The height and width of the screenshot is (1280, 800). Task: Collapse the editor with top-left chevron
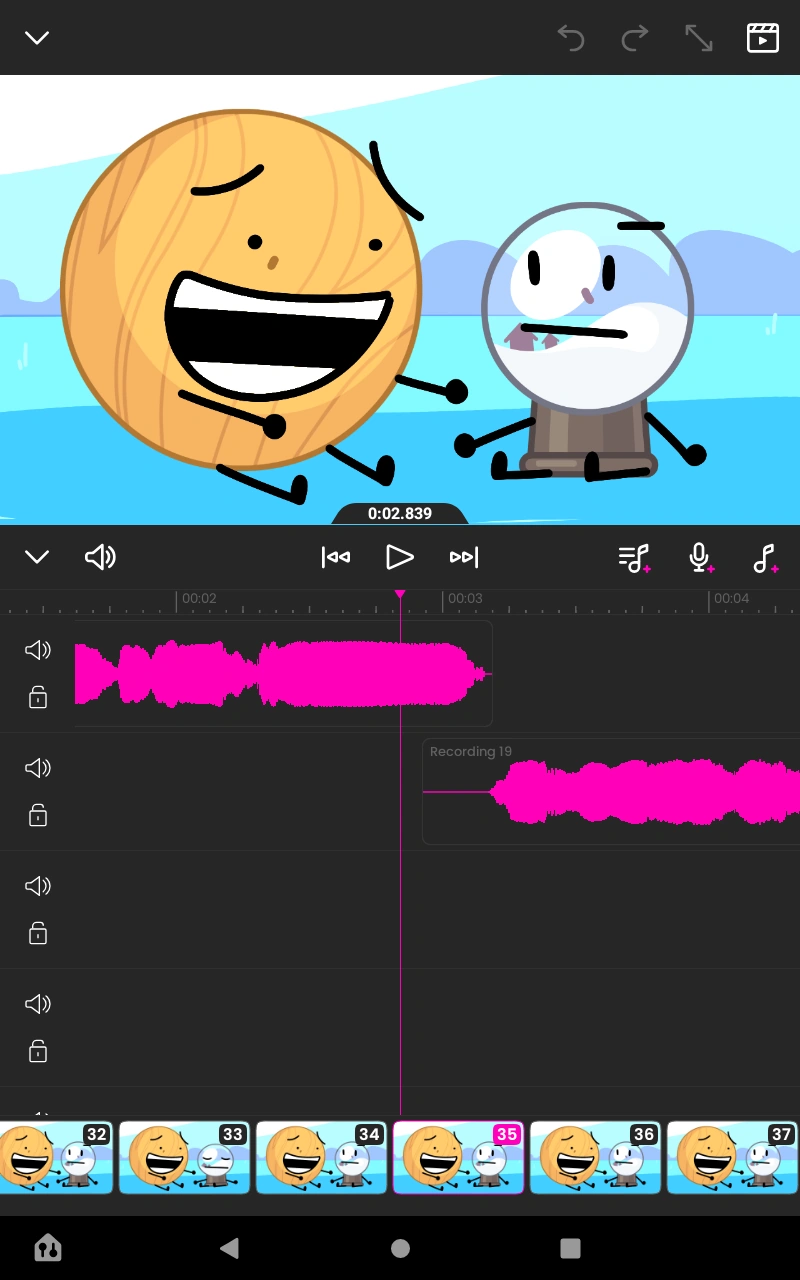[37, 38]
